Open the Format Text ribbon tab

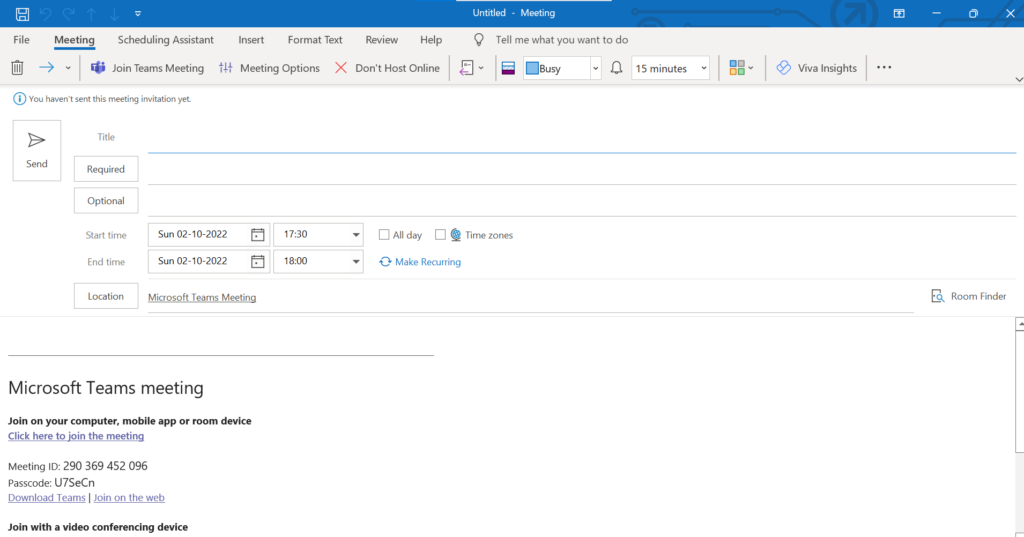tap(315, 40)
